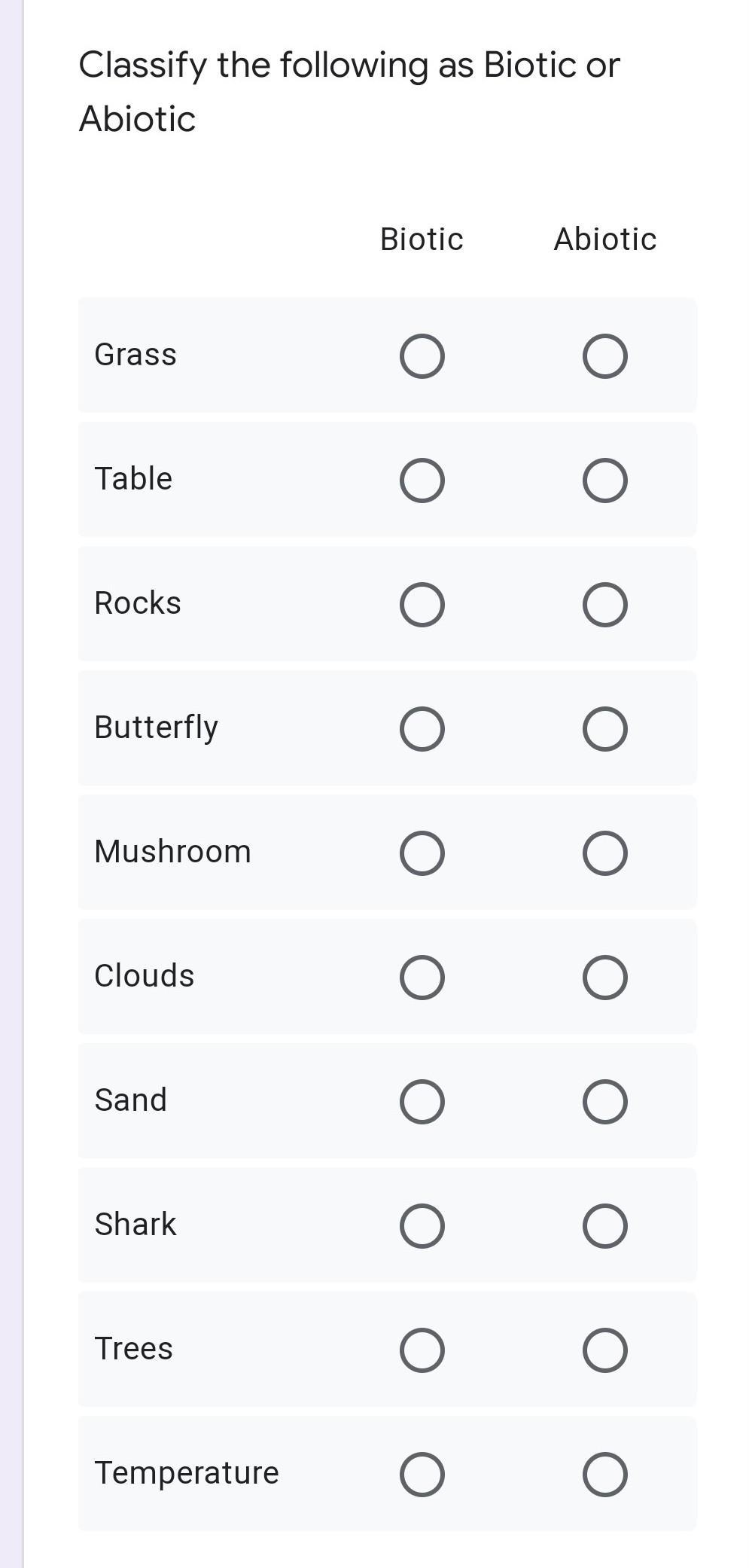
Task: Select Abiotic for Trees
Action: pyautogui.click(x=604, y=1350)
